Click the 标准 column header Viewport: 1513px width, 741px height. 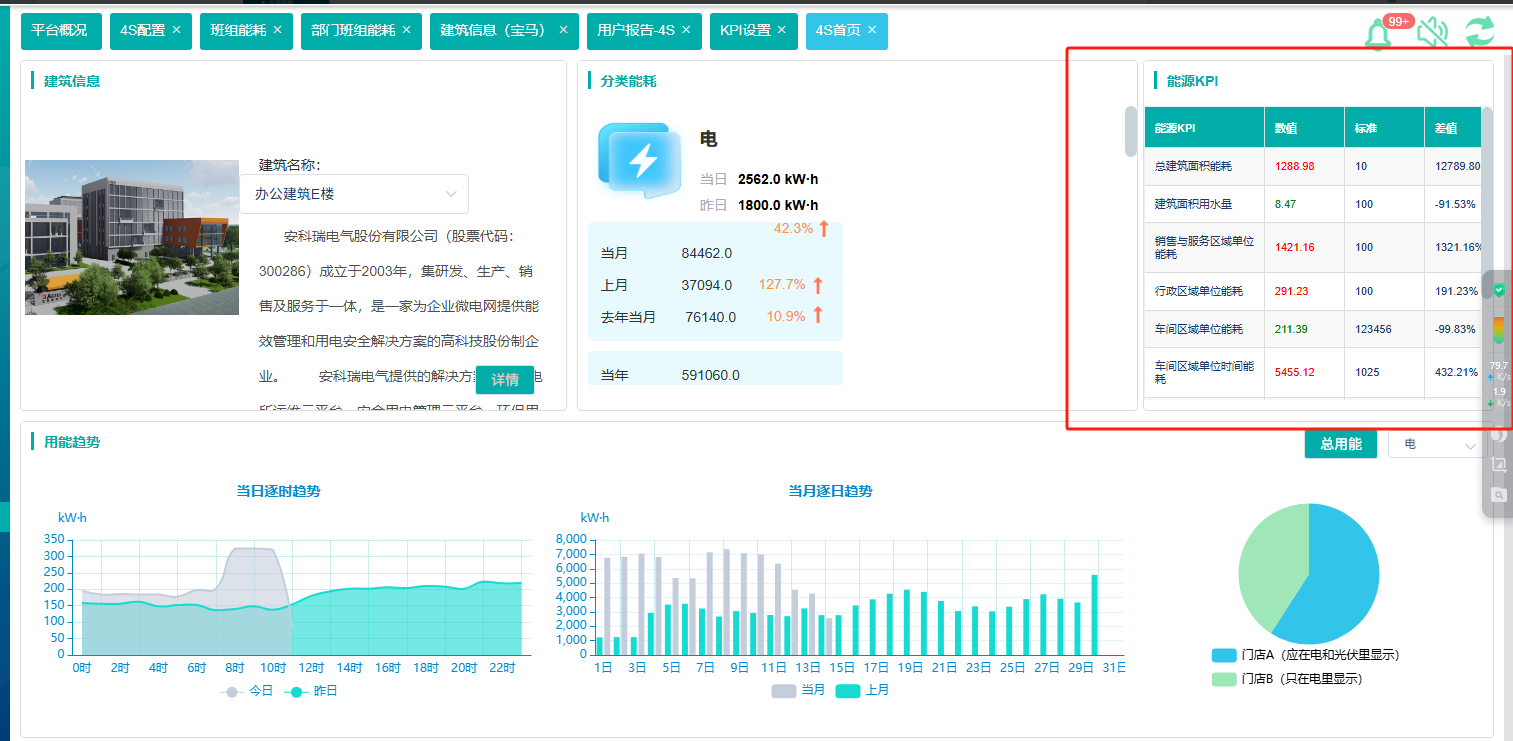[1384, 128]
